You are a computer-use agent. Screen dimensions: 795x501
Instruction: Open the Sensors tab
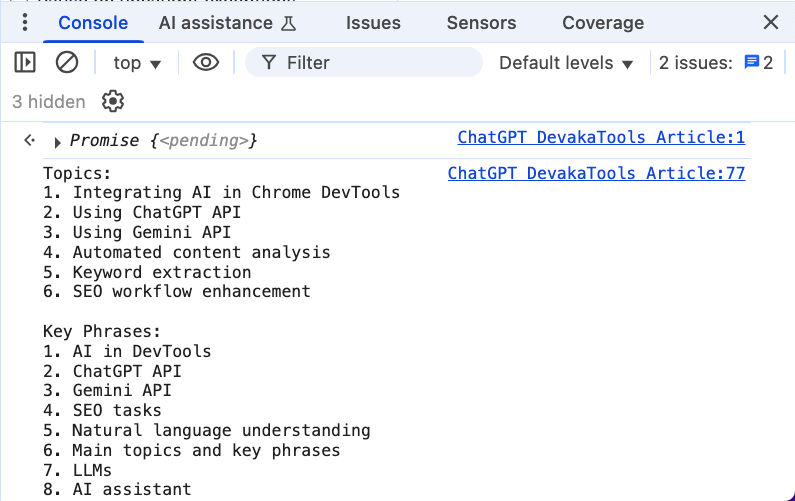tap(481, 23)
